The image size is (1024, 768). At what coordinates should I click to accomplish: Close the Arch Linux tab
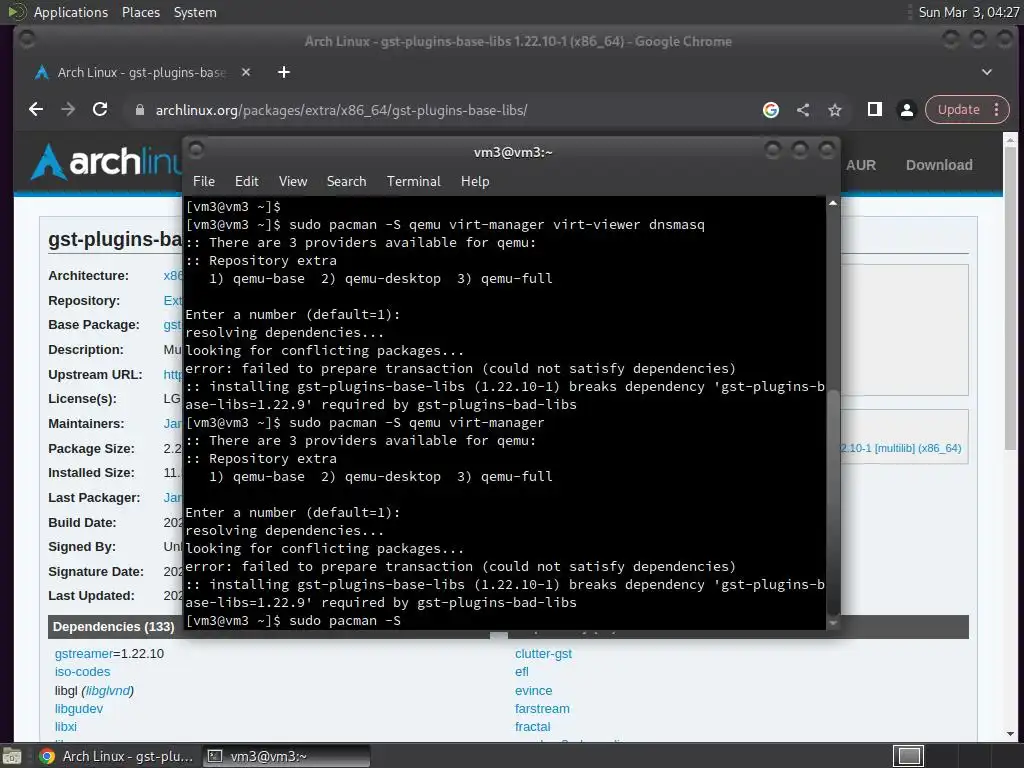pyautogui.click(x=246, y=72)
